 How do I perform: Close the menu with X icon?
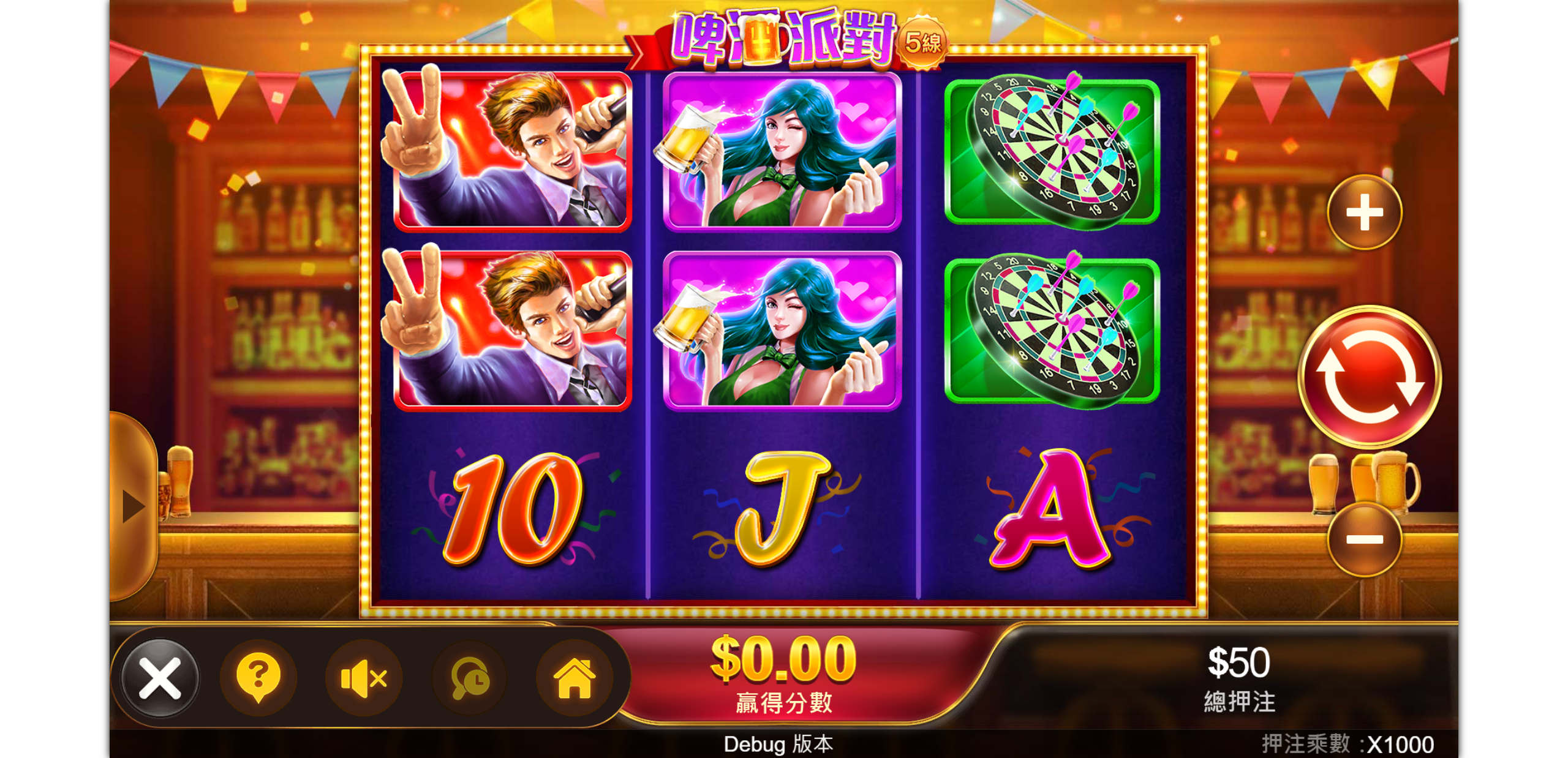coord(160,678)
